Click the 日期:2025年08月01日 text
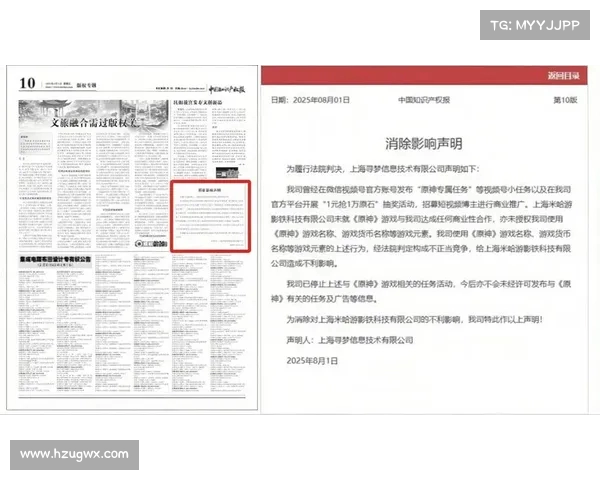 [310, 100]
